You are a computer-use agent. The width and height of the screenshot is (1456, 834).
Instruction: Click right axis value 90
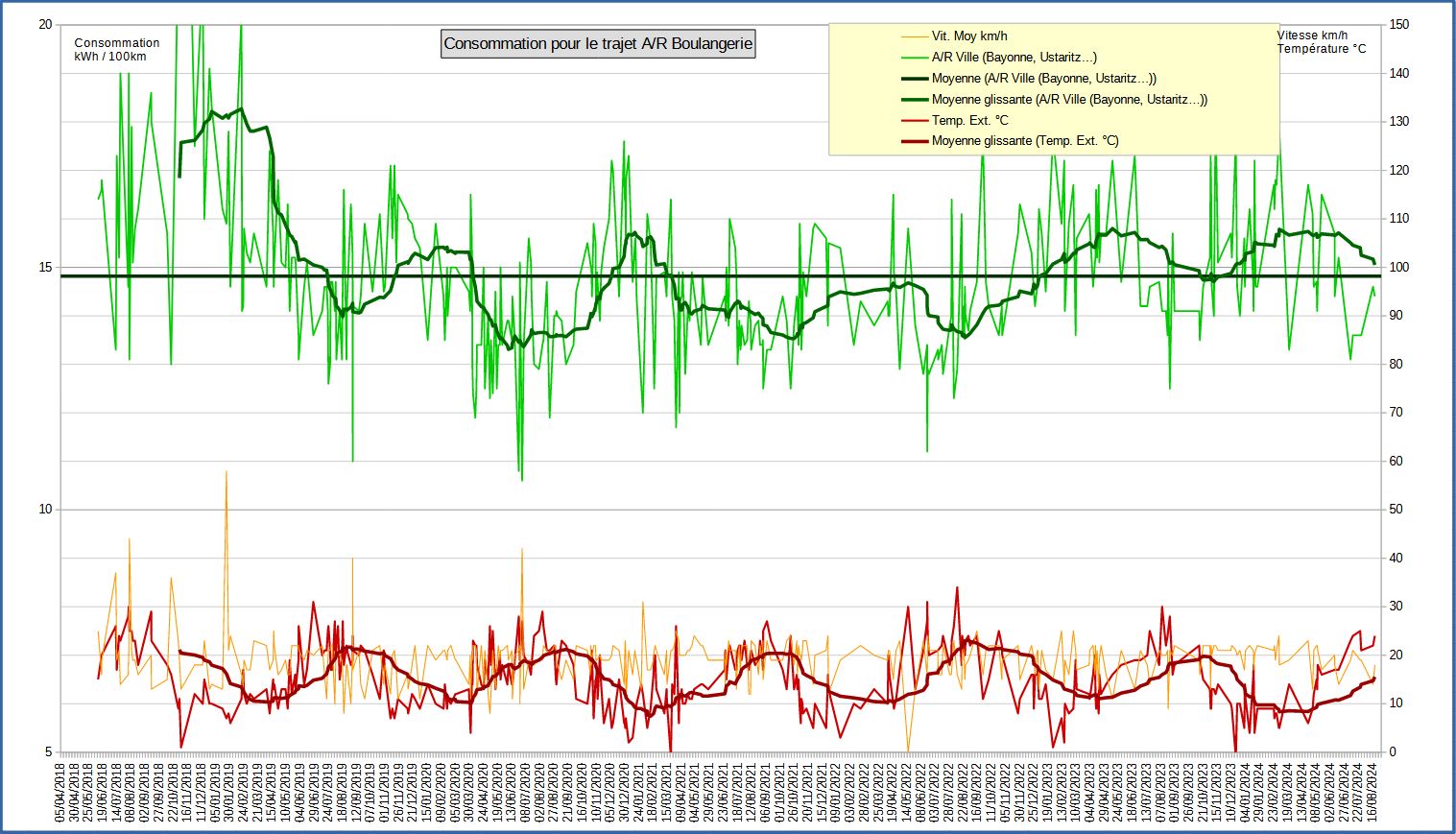pos(1396,316)
